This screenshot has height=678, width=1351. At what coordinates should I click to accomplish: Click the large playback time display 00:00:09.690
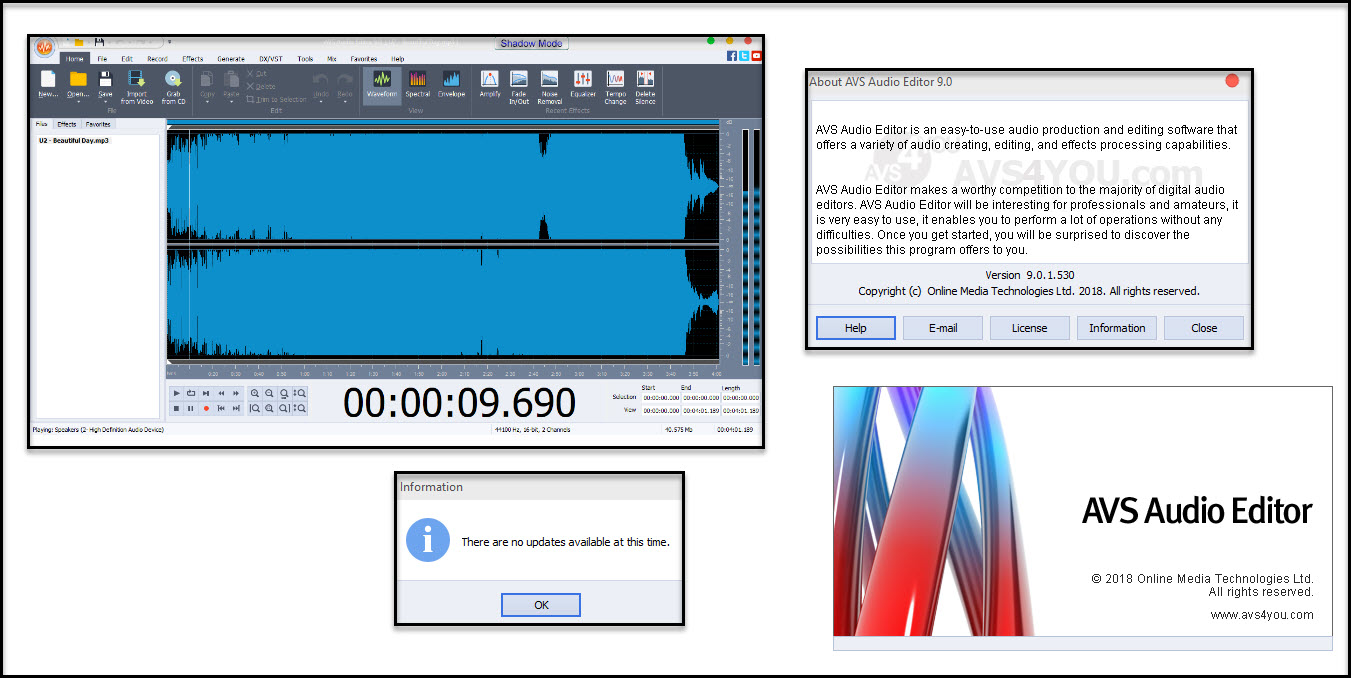point(460,402)
